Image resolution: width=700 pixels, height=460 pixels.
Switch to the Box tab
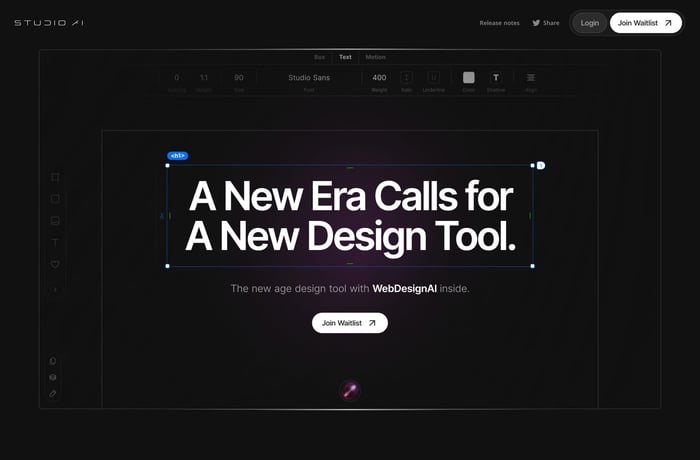point(320,57)
